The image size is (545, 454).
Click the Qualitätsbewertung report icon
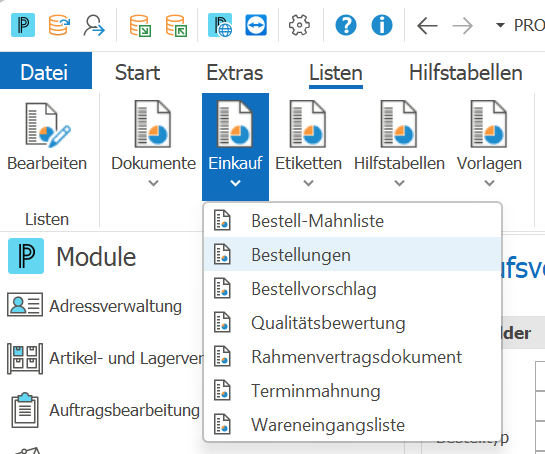[x=222, y=323]
